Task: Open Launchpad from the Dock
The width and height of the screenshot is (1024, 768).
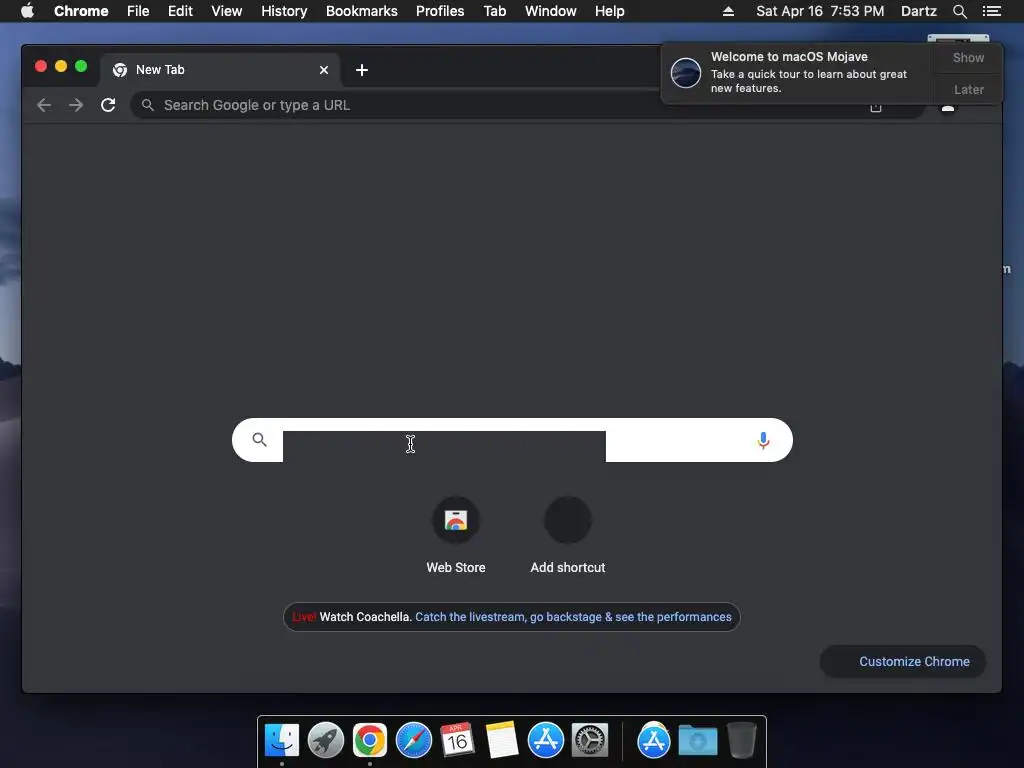Action: point(326,741)
